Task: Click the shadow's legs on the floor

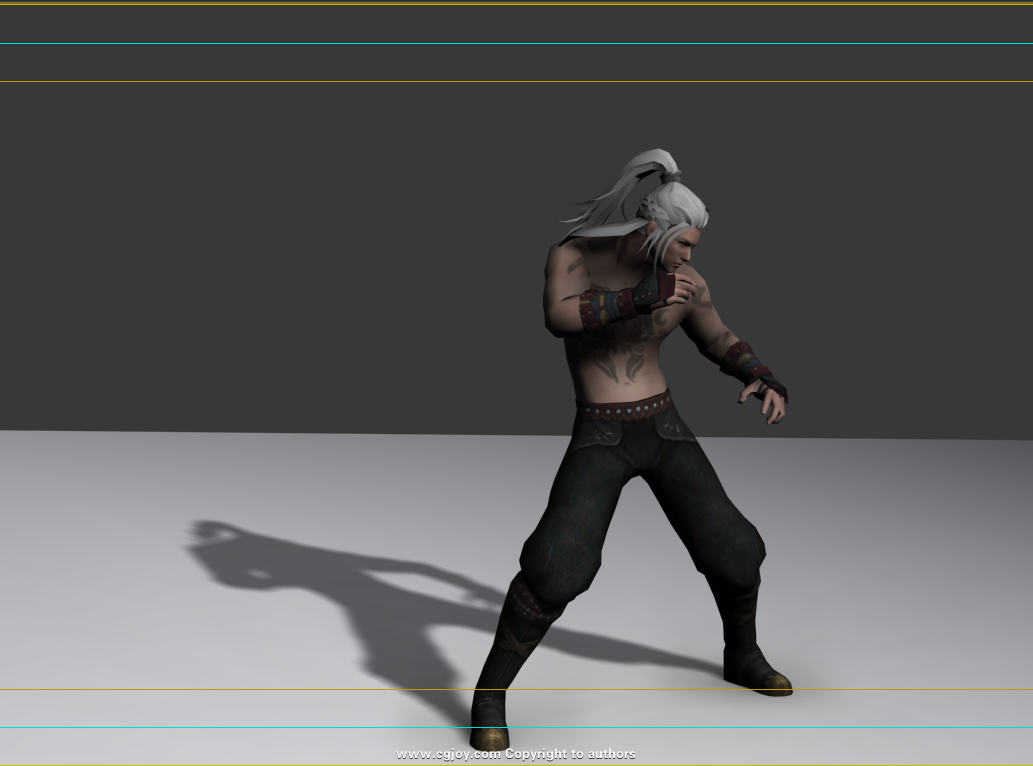Action: (x=420, y=640)
